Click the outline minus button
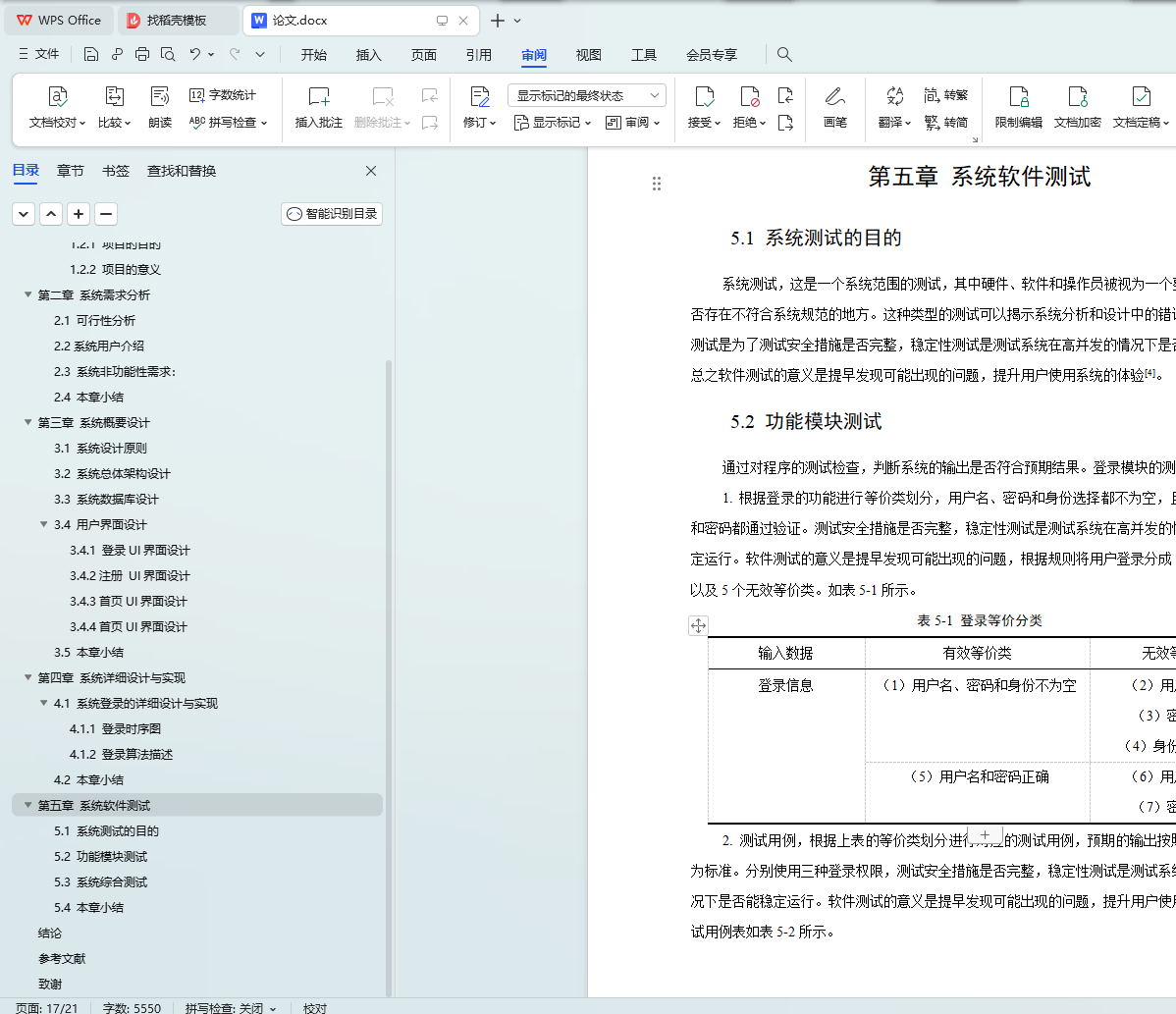This screenshot has width=1176, height=1014. (x=106, y=214)
